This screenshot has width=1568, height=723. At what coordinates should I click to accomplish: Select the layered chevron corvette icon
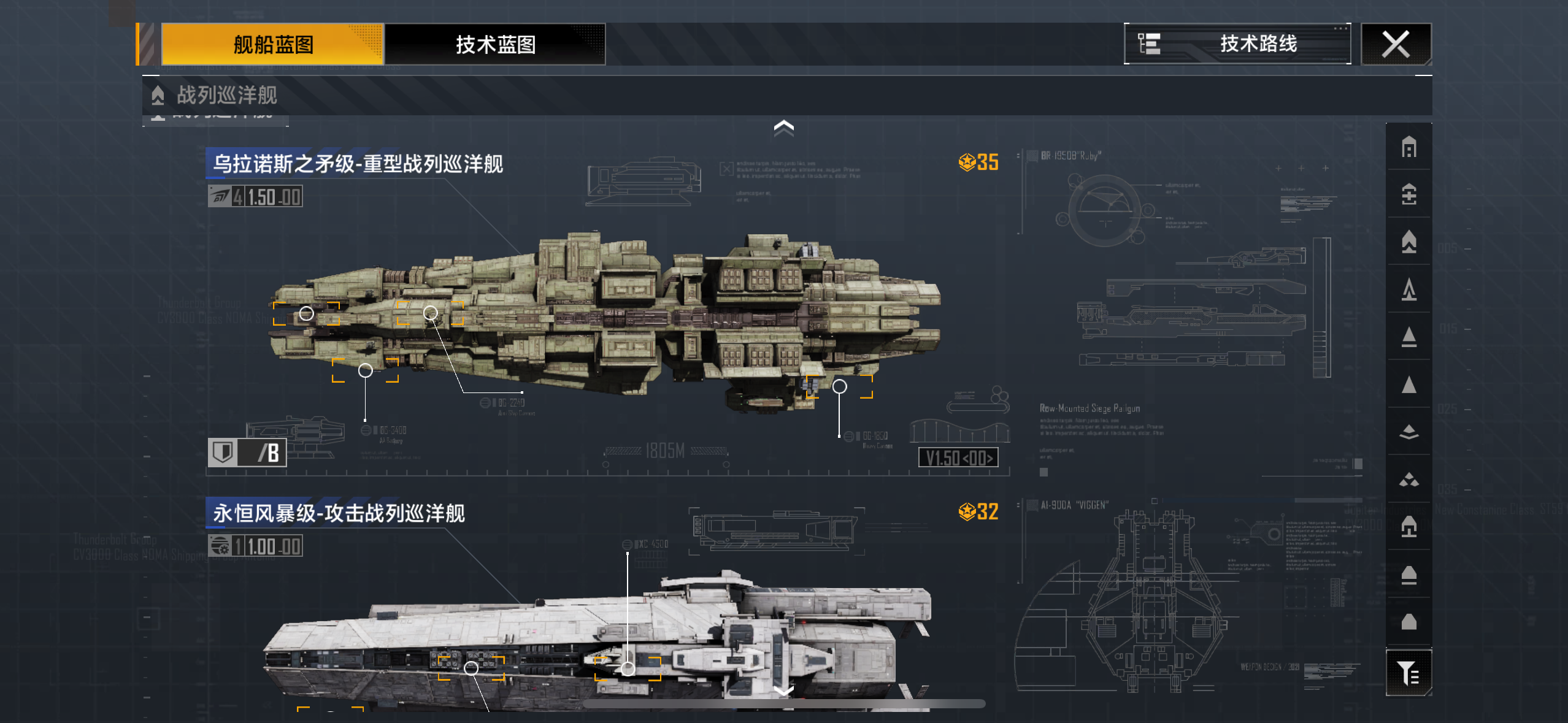pos(1409,432)
